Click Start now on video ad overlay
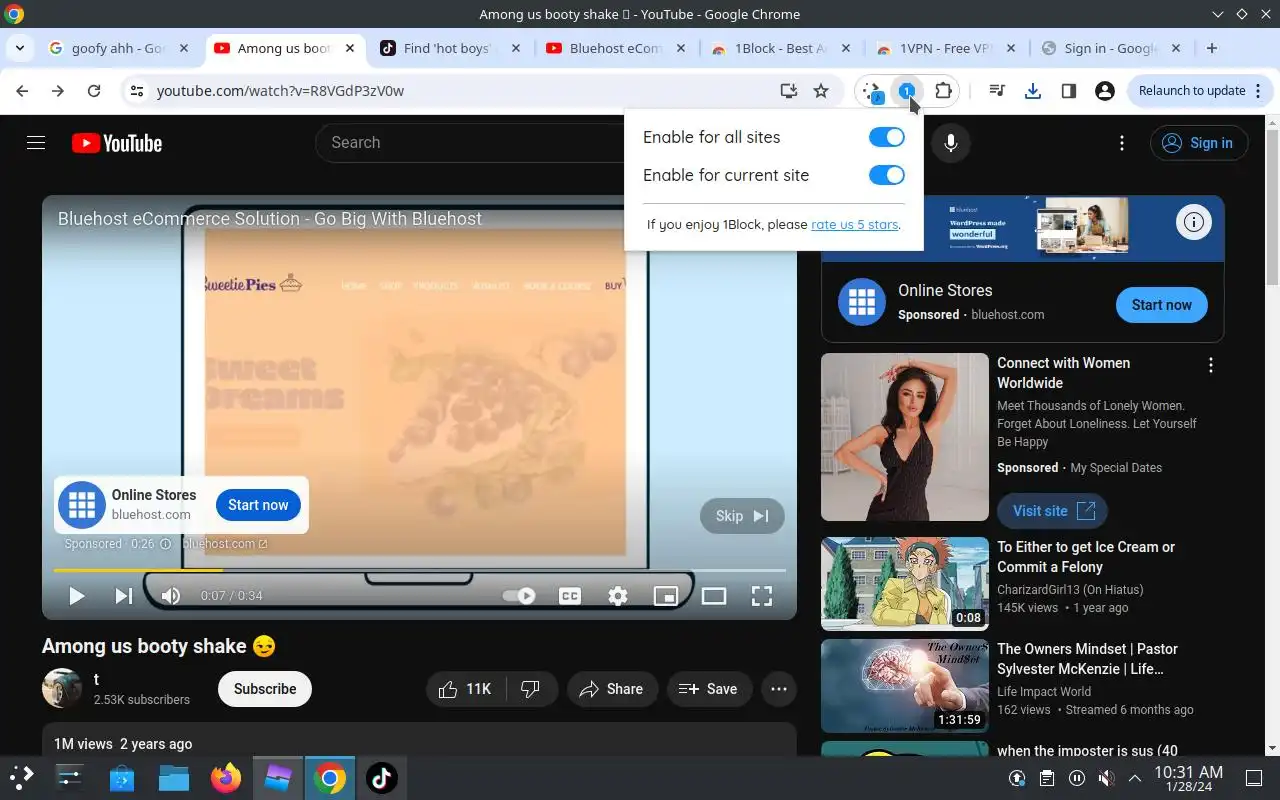This screenshot has height=800, width=1280. click(258, 505)
